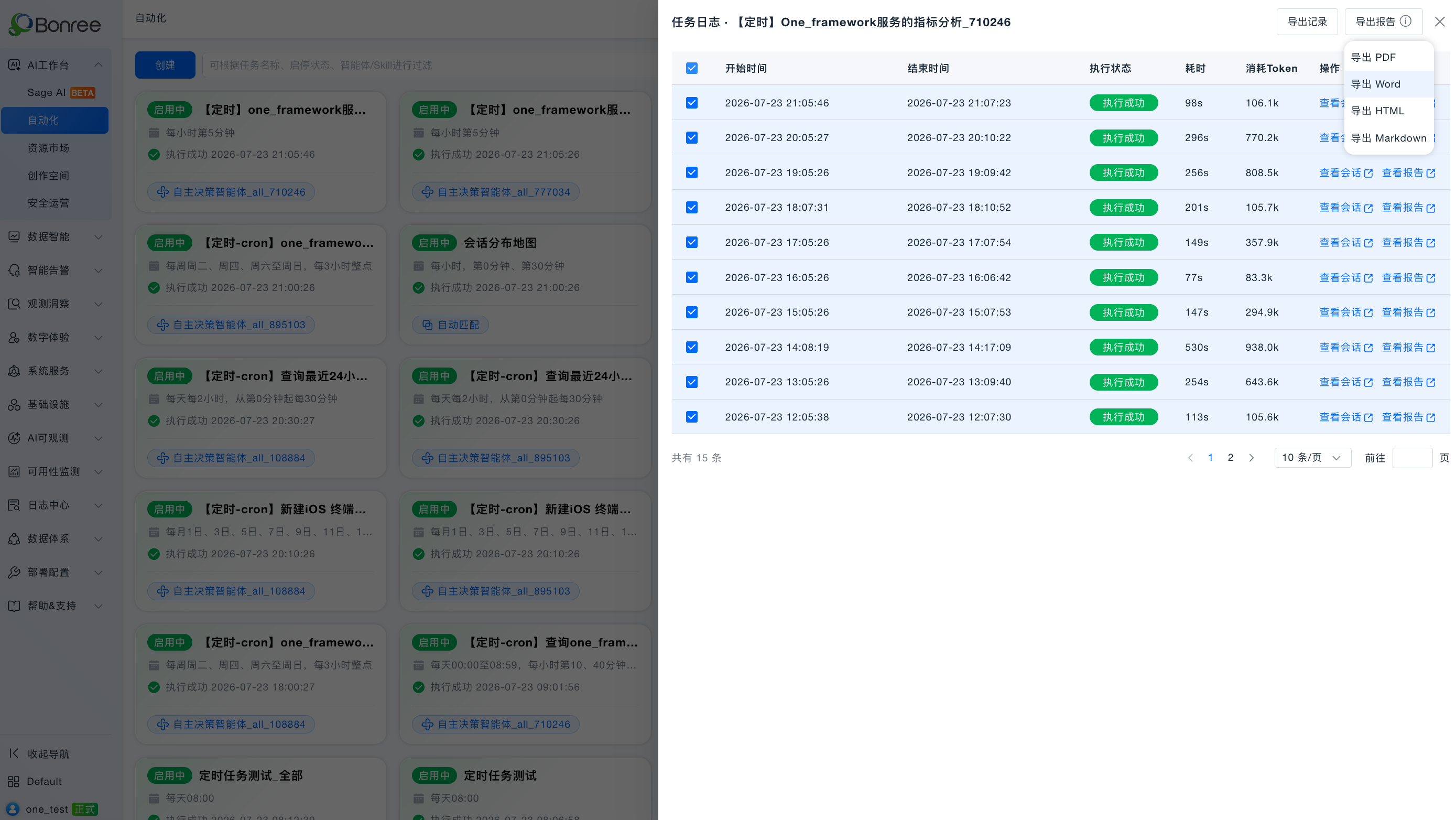This screenshot has width=1456, height=820.
Task: Uncheck the 14:08:19 row checkbox
Action: [x=692, y=347]
